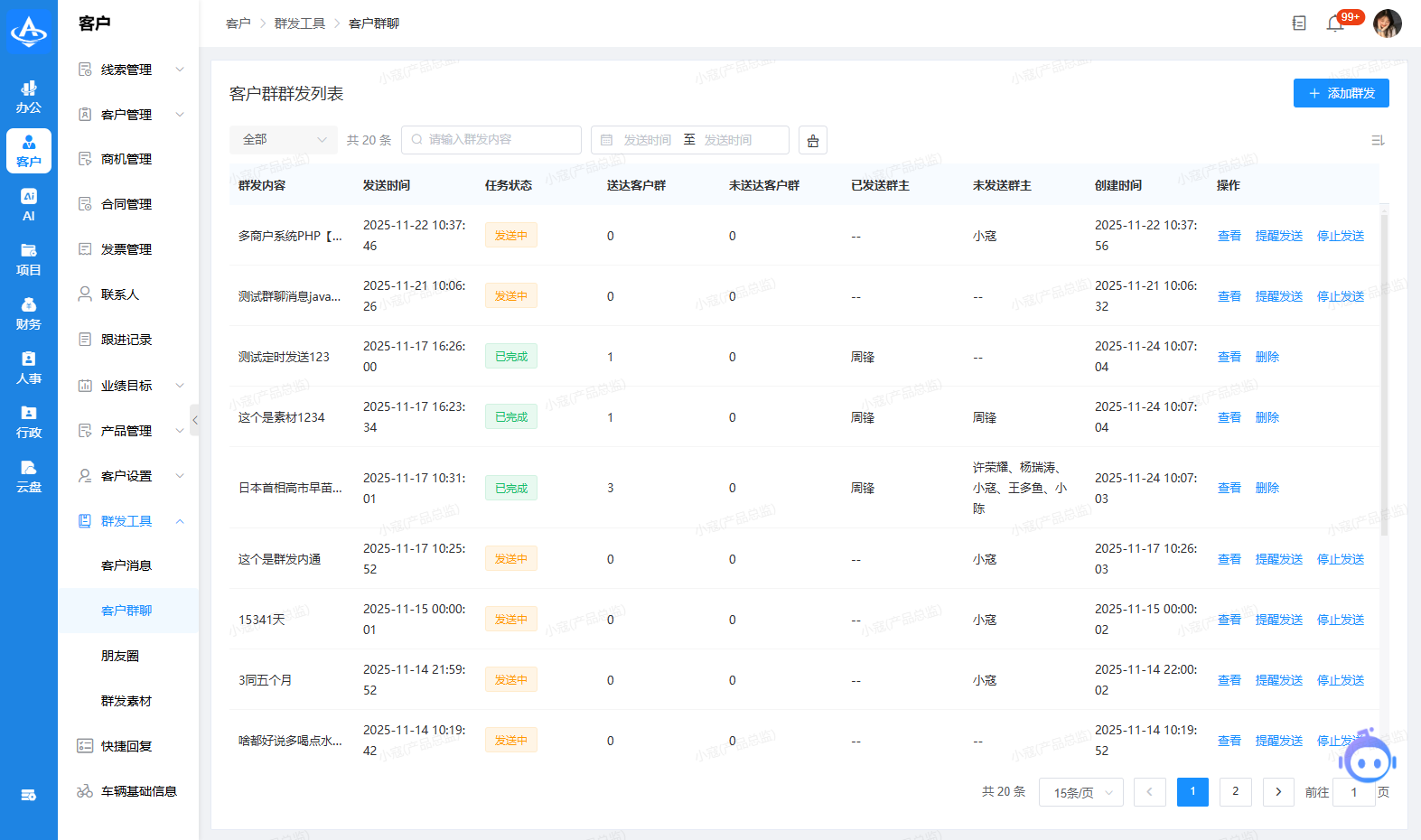Open the floating robot assistant
The height and width of the screenshot is (840, 1421).
tap(1368, 759)
